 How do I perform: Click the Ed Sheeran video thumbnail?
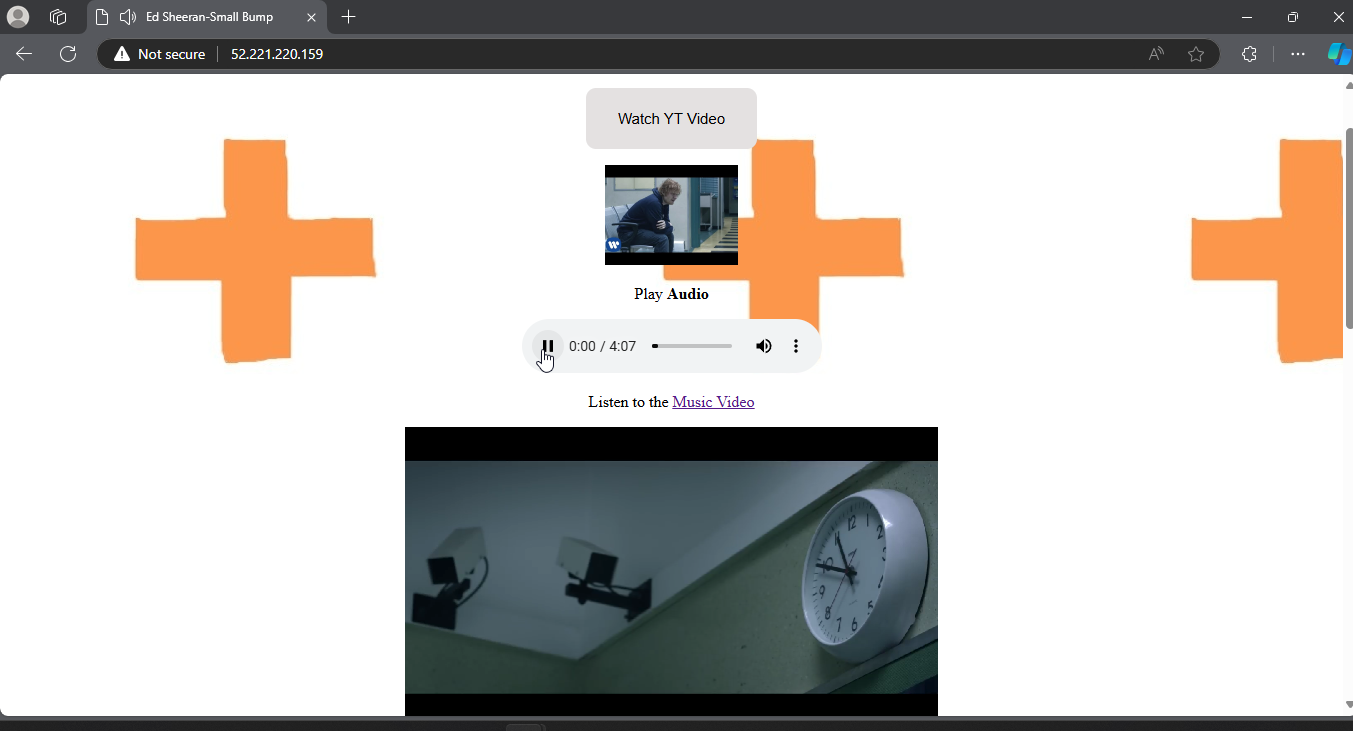coord(671,215)
